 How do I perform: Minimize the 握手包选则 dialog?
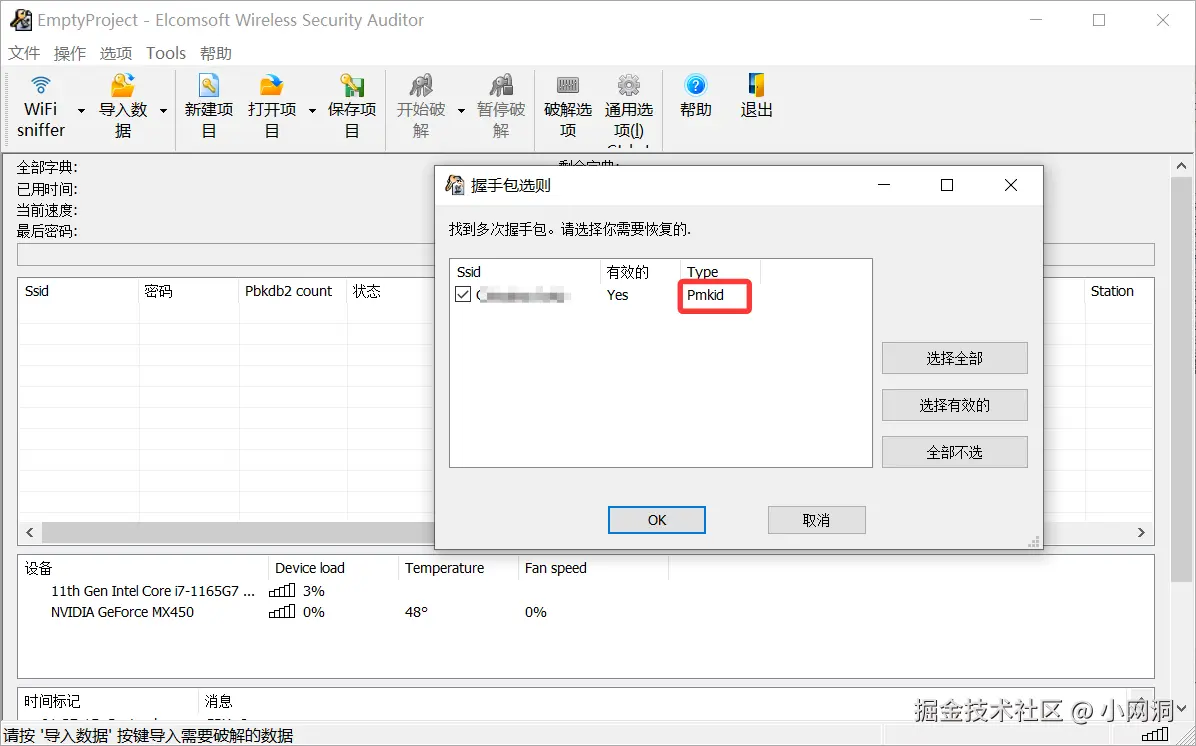point(884,185)
